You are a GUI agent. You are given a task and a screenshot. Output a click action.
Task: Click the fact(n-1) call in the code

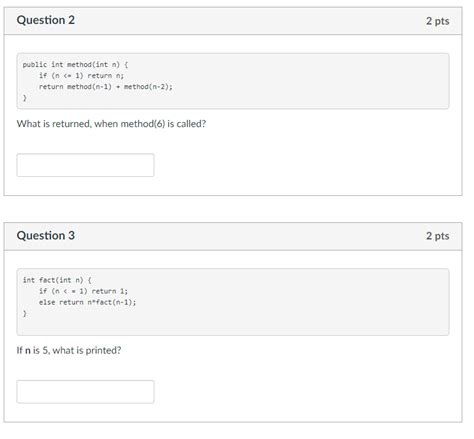click(115, 302)
